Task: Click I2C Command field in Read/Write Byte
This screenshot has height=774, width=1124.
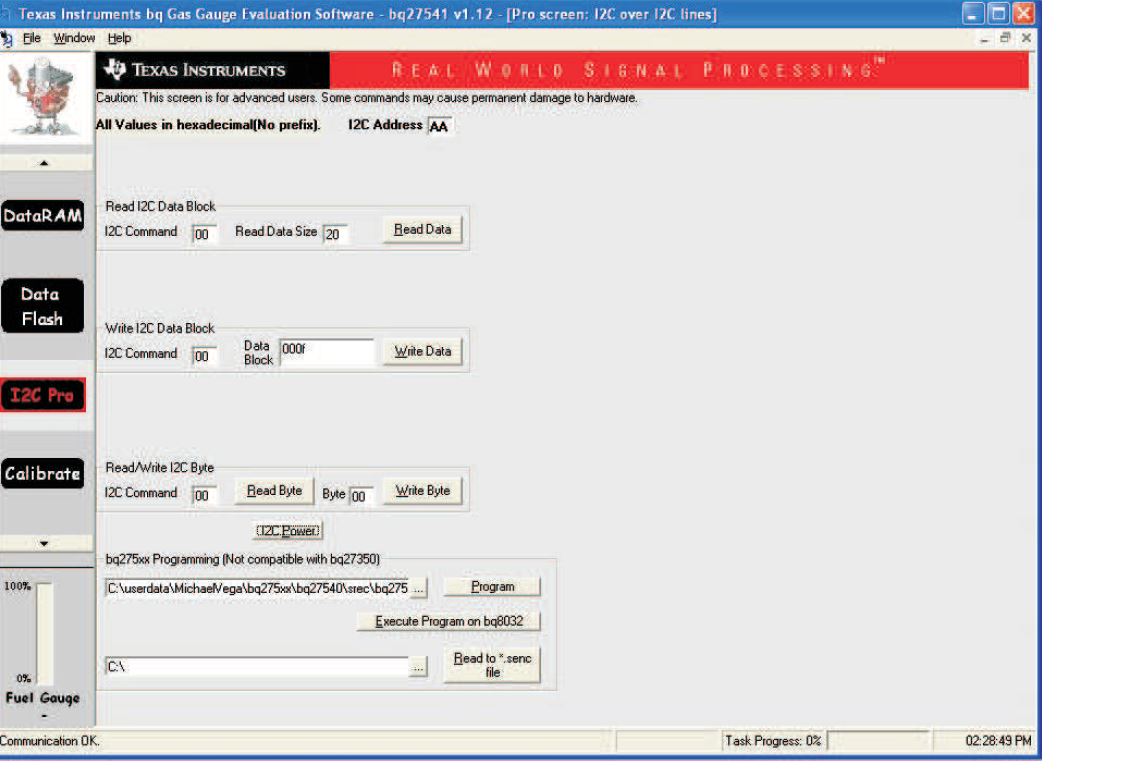Action: [204, 495]
